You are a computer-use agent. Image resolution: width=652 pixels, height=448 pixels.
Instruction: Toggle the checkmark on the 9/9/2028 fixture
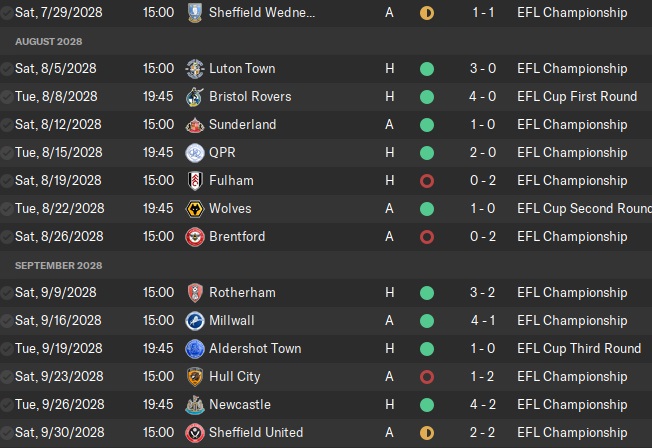(x=7, y=293)
